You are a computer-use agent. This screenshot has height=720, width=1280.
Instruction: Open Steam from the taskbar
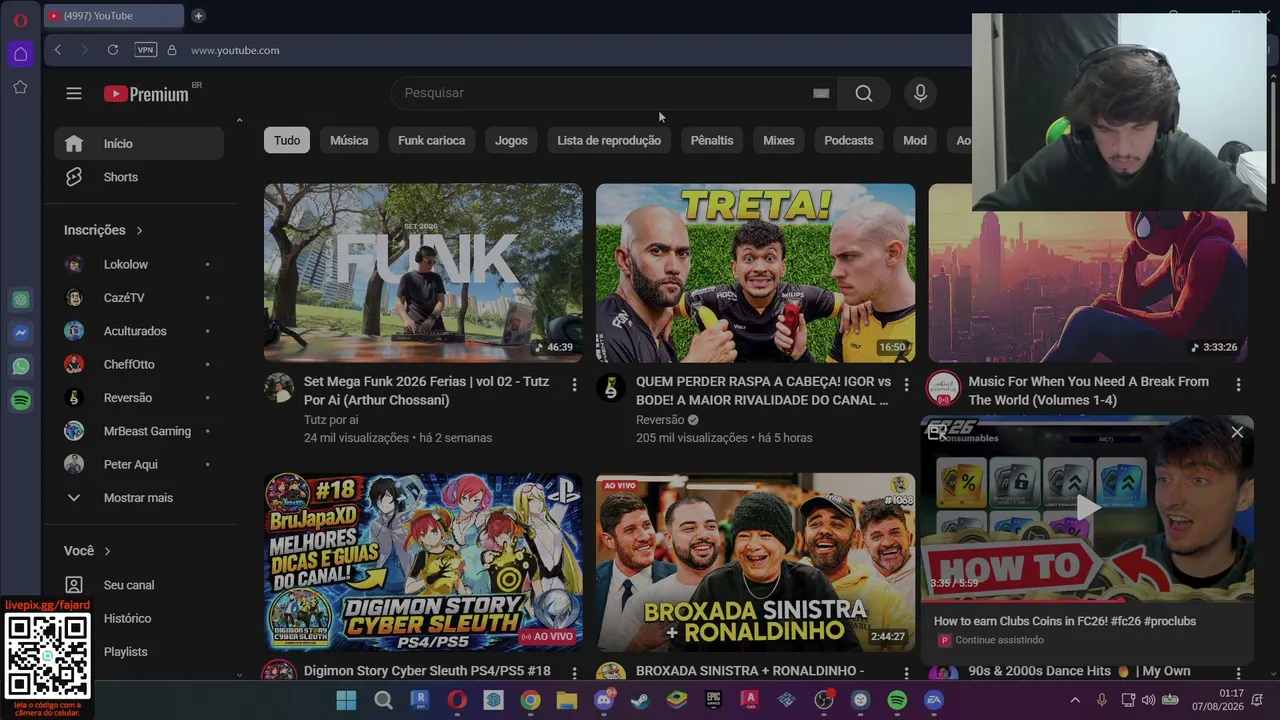(640, 700)
